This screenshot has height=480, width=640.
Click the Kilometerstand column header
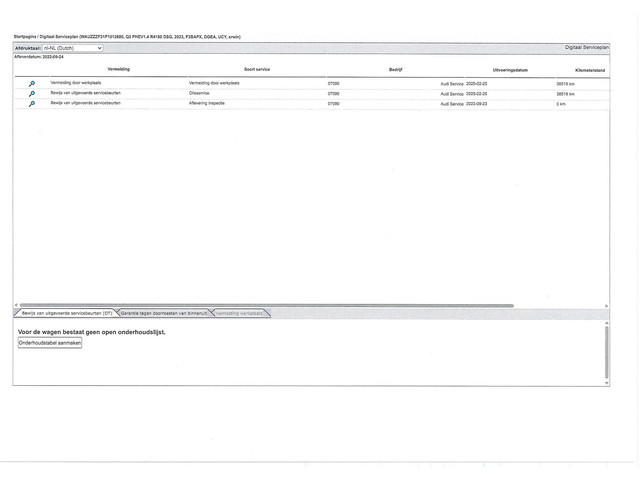[589, 70]
